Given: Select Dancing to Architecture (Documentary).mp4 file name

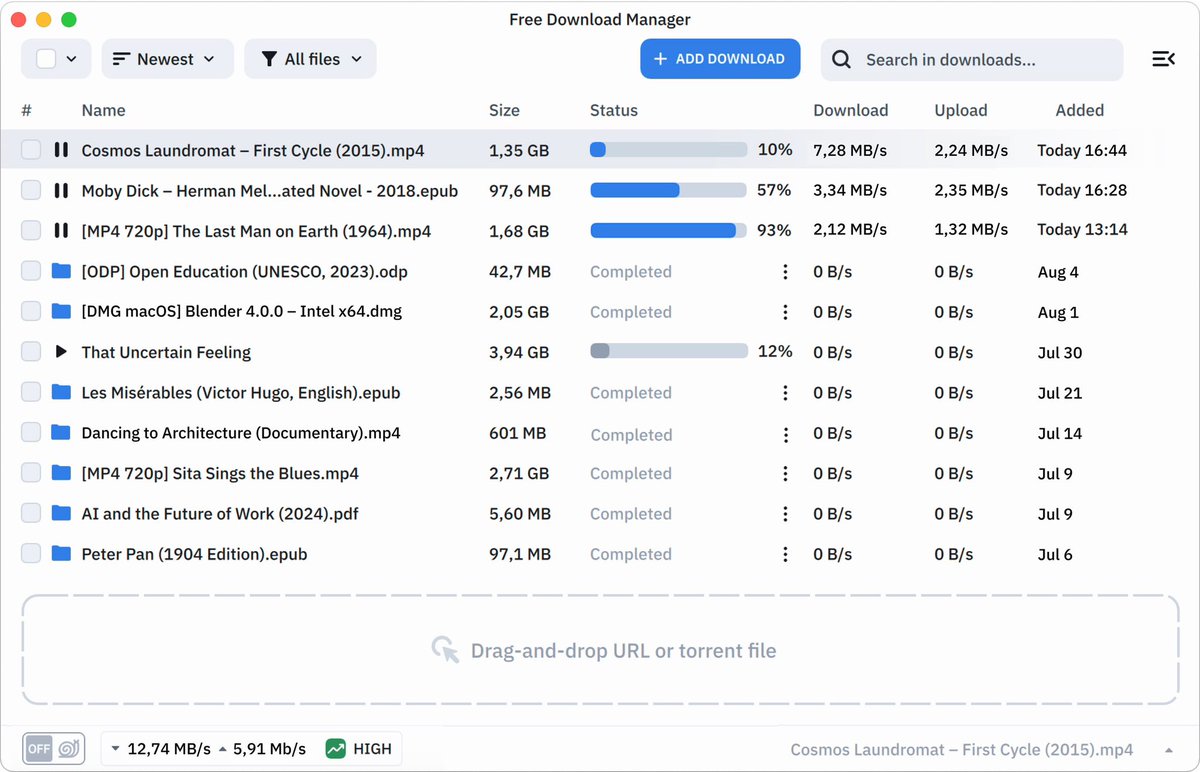Looking at the screenshot, I should tap(241, 433).
